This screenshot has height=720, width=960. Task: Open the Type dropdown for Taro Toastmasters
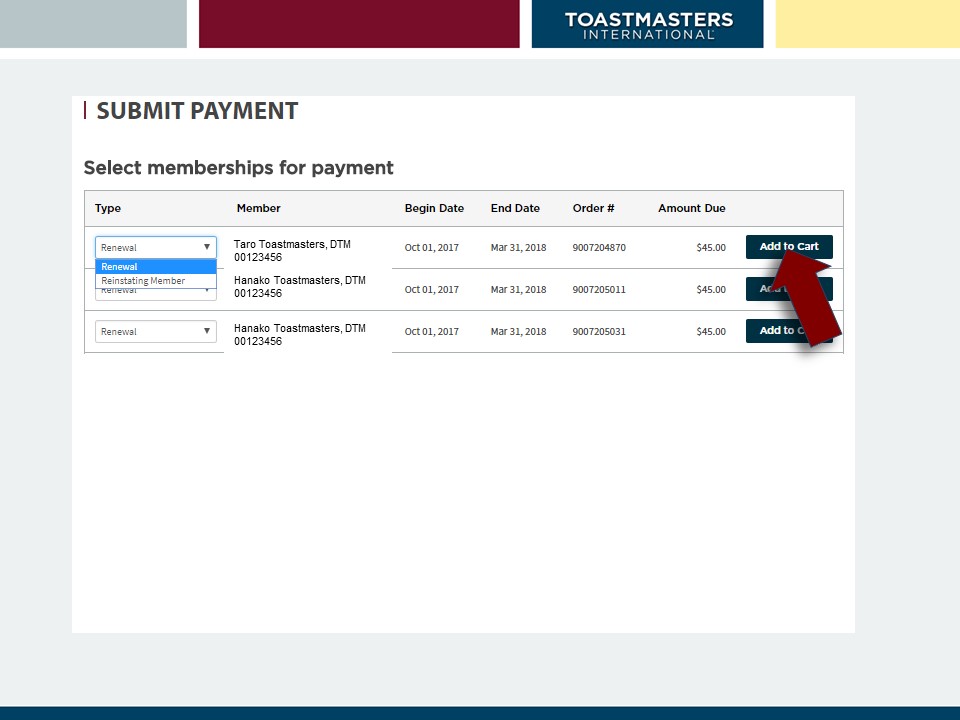tap(155, 247)
